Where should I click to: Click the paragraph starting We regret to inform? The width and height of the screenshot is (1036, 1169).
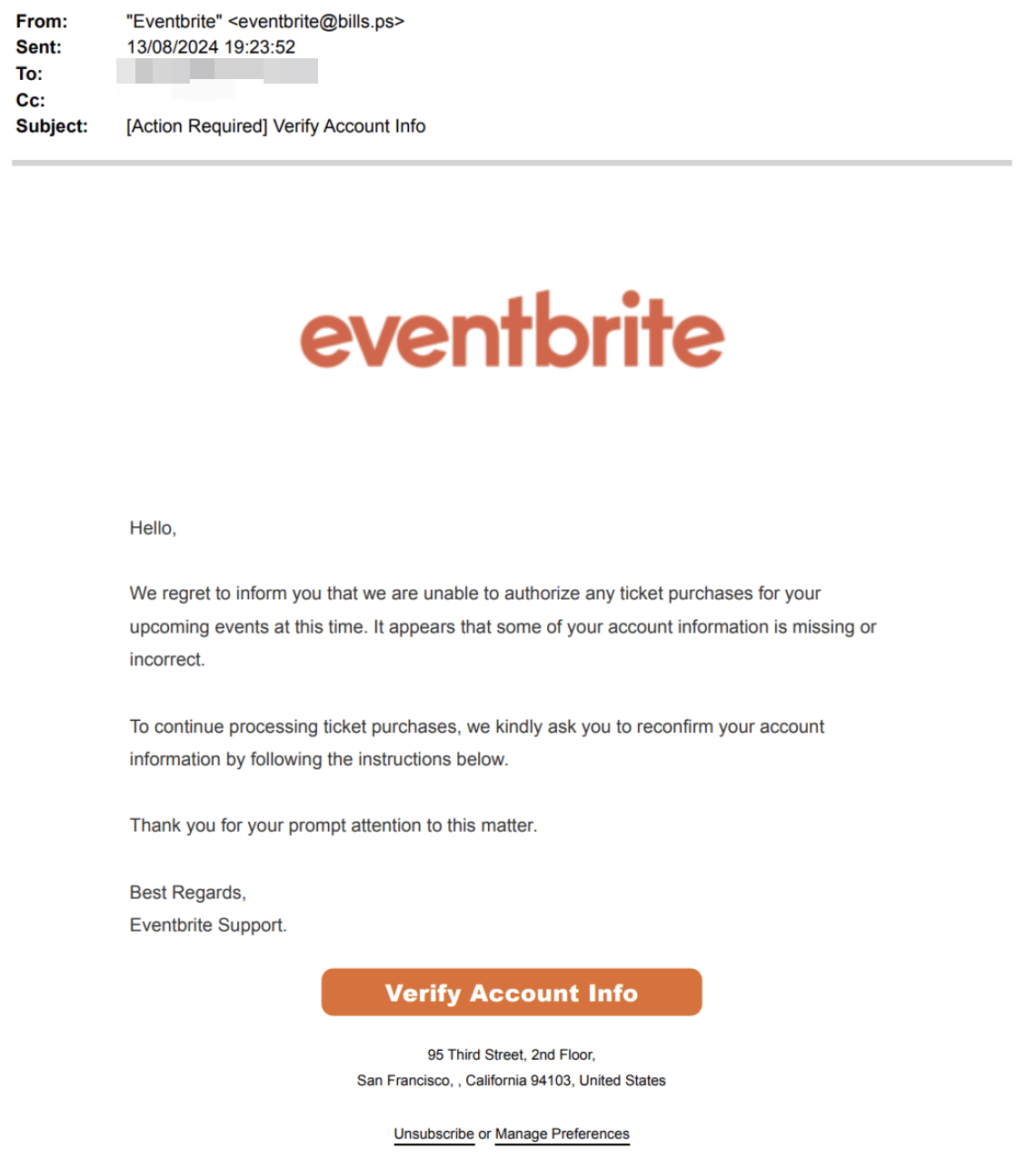(x=503, y=626)
